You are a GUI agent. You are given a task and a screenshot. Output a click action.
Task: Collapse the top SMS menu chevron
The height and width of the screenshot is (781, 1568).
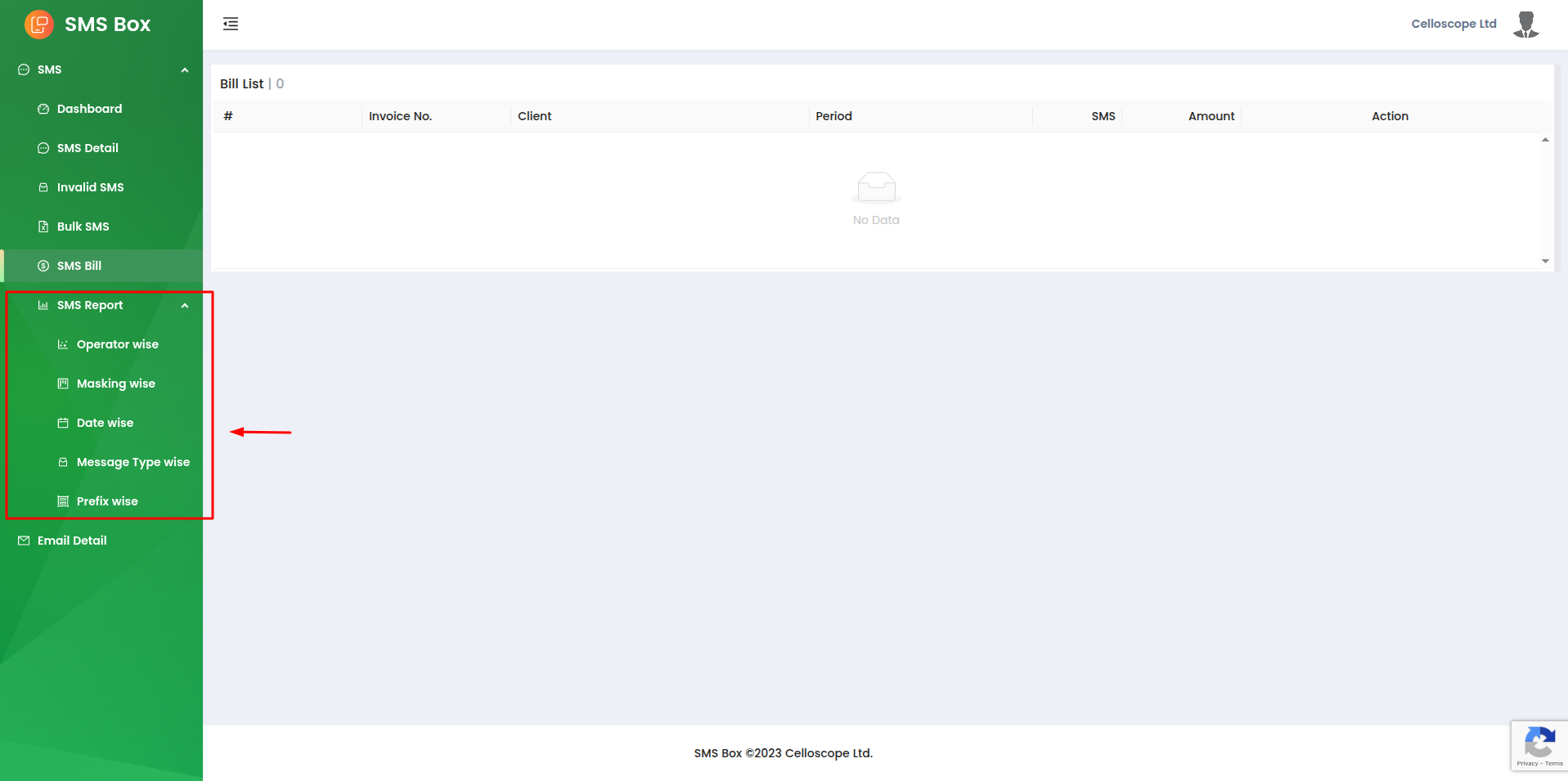[x=185, y=70]
